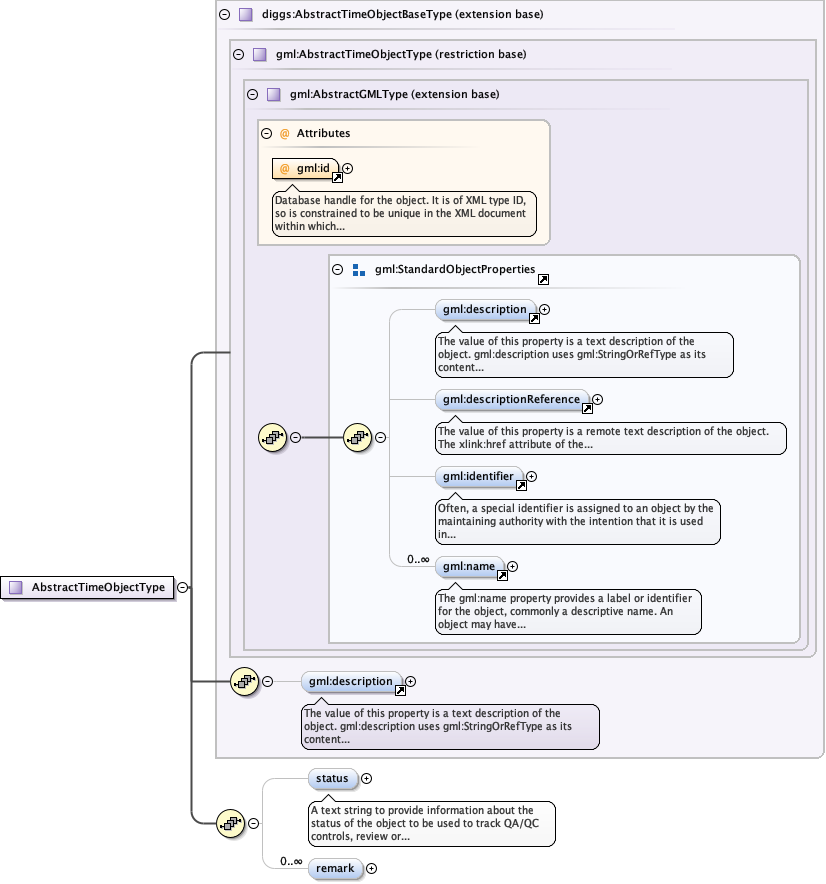The image size is (826, 884).
Task: Select the status element node
Action: (332, 778)
